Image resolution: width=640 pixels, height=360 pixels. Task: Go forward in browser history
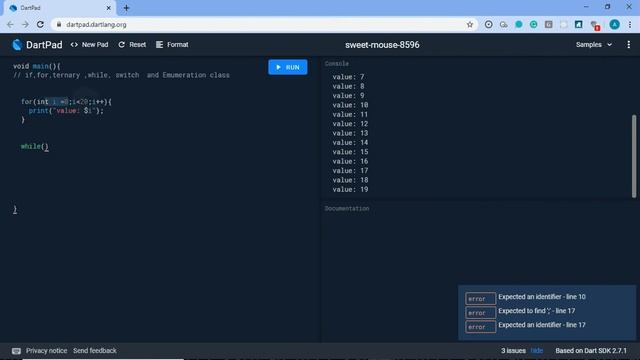tap(25, 24)
